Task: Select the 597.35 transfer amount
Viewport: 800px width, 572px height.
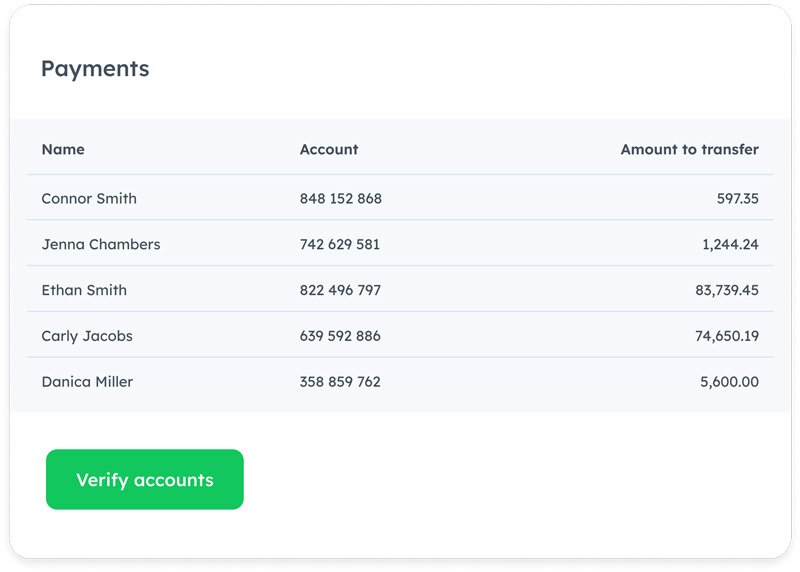Action: (737, 198)
